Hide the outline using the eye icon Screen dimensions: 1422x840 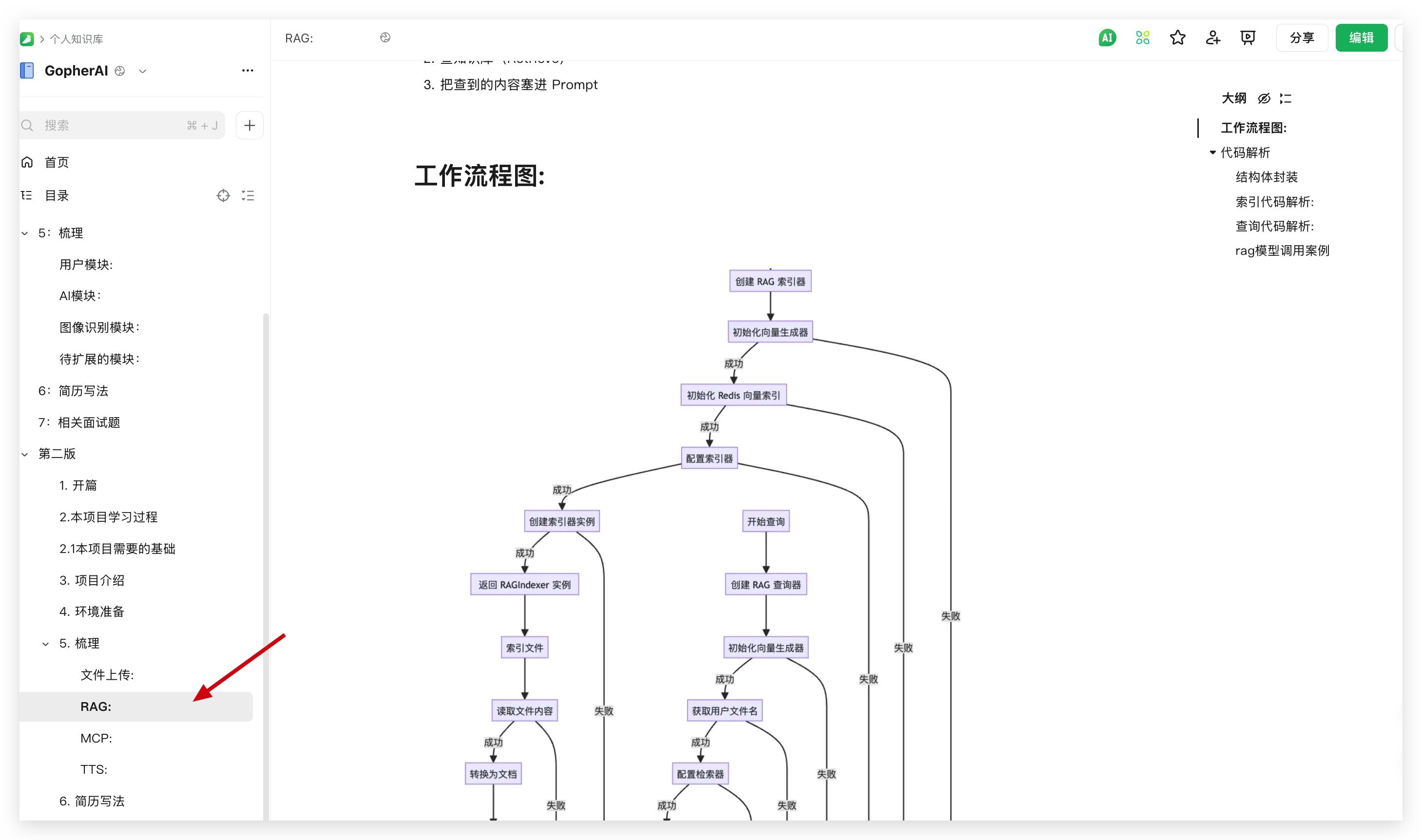click(1264, 98)
